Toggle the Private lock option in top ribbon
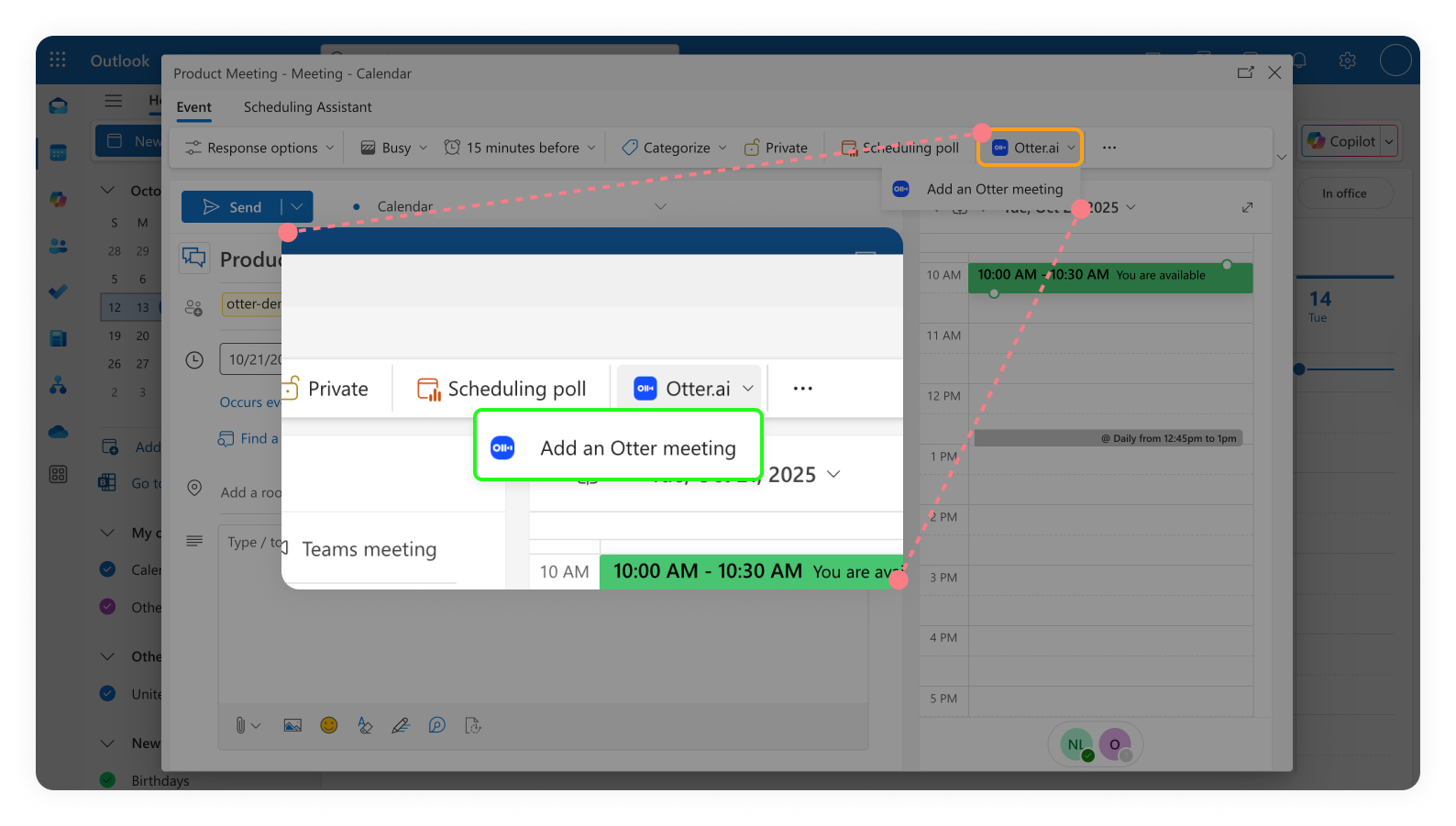Viewport: 1456px width, 826px height. [776, 148]
